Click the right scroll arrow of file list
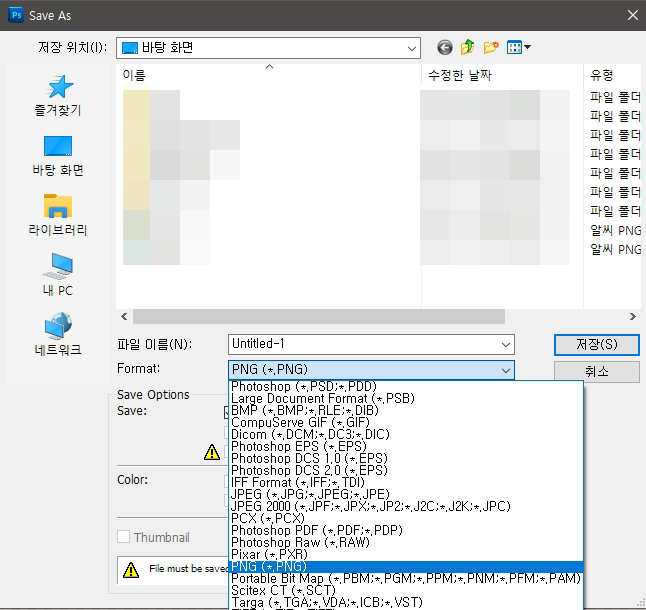646x610 pixels. click(633, 316)
